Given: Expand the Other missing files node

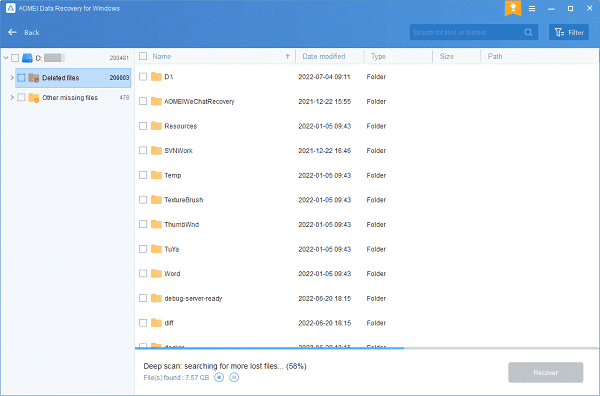Looking at the screenshot, I should click(x=12, y=98).
